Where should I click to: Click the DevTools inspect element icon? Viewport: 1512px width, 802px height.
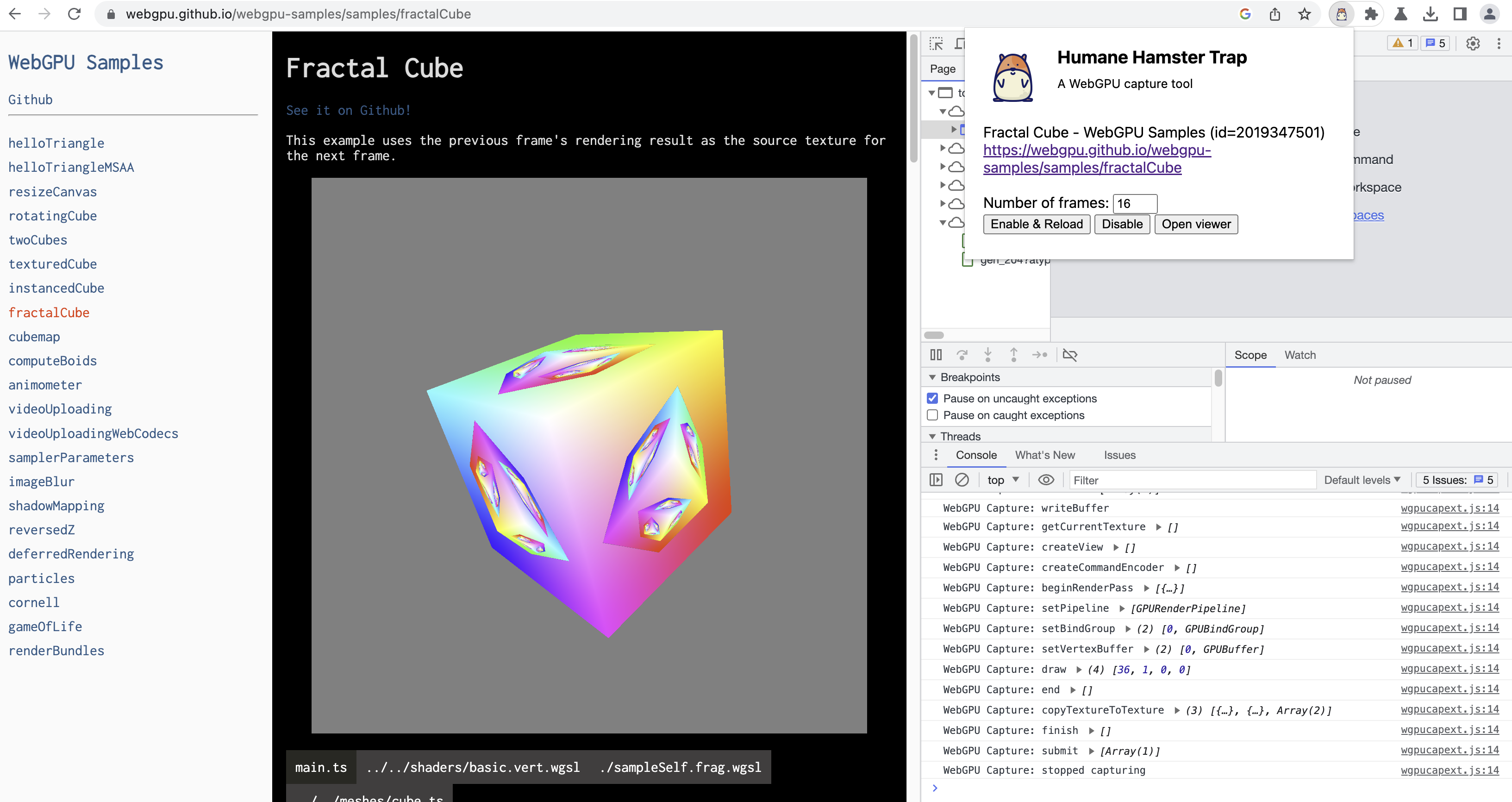(936, 44)
